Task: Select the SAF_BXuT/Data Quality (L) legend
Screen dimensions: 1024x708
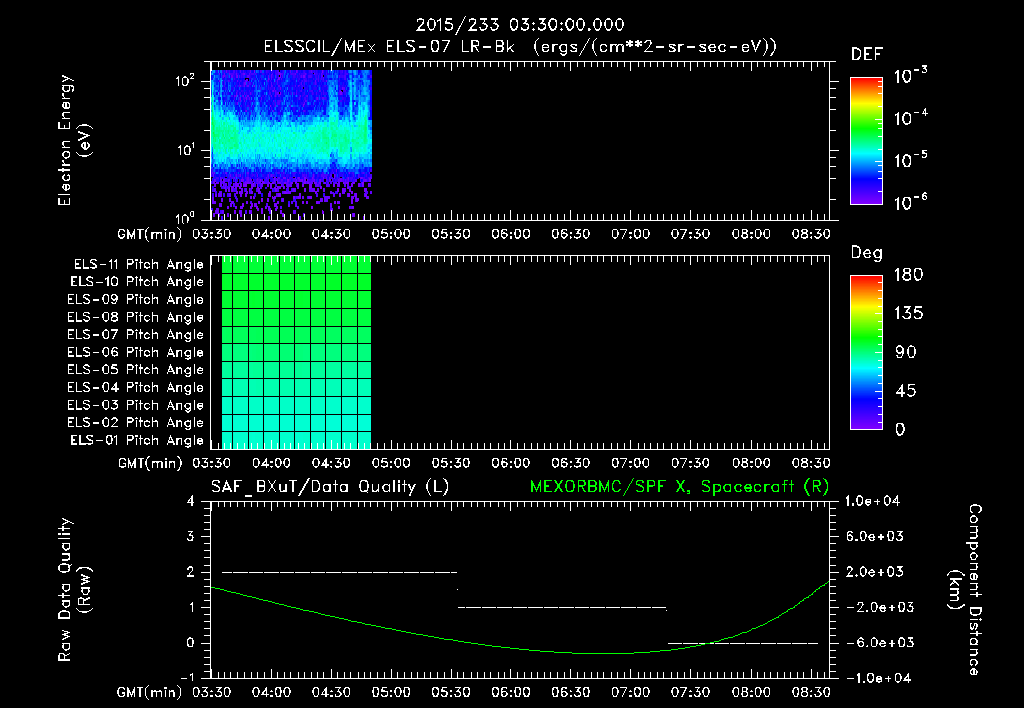Action: [330, 487]
